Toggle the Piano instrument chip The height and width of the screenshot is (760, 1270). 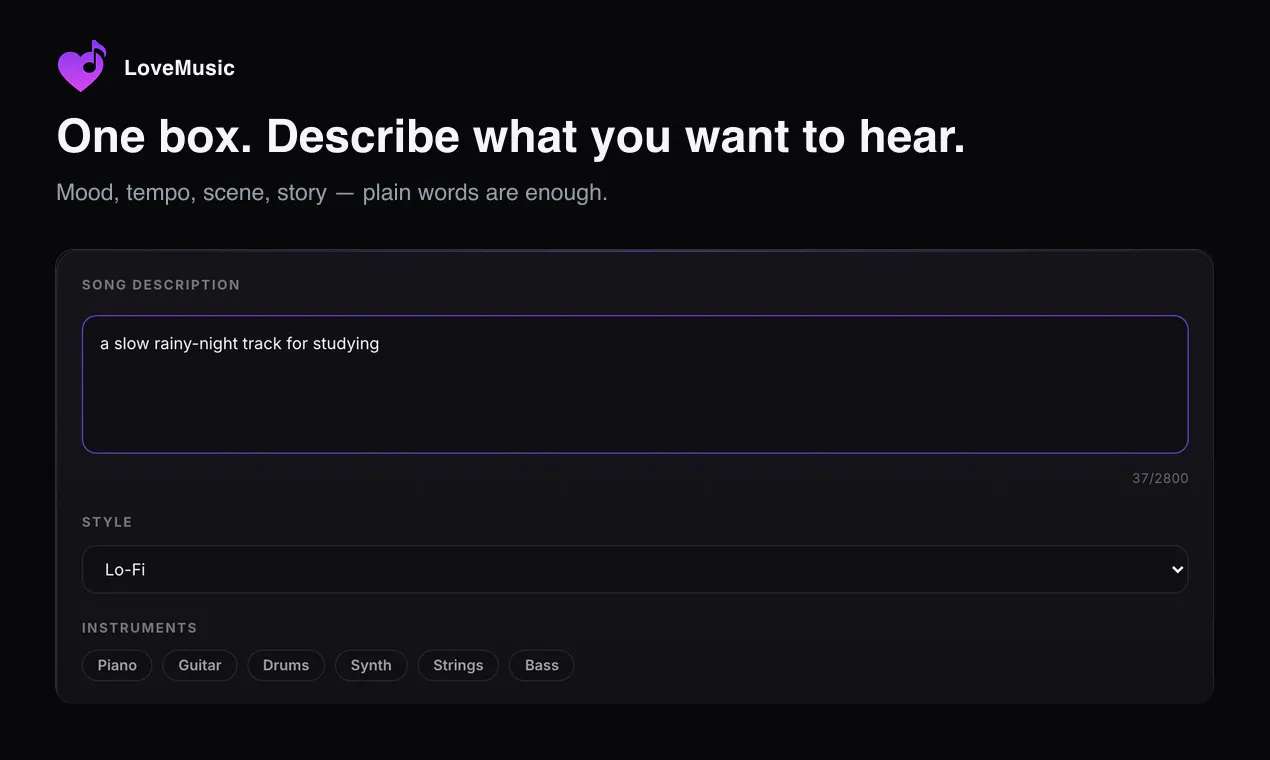point(117,665)
